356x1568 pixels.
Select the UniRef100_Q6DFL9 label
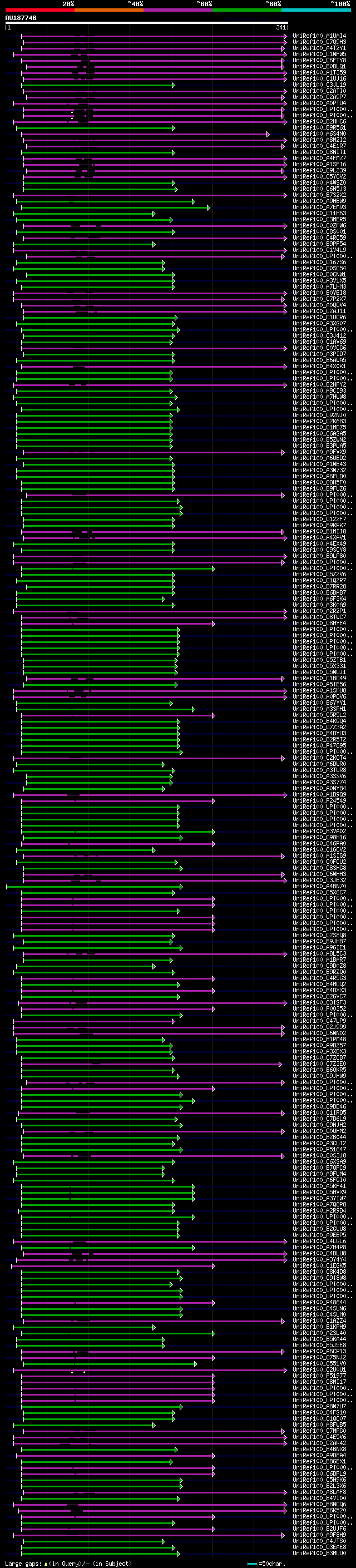[319, 1473]
